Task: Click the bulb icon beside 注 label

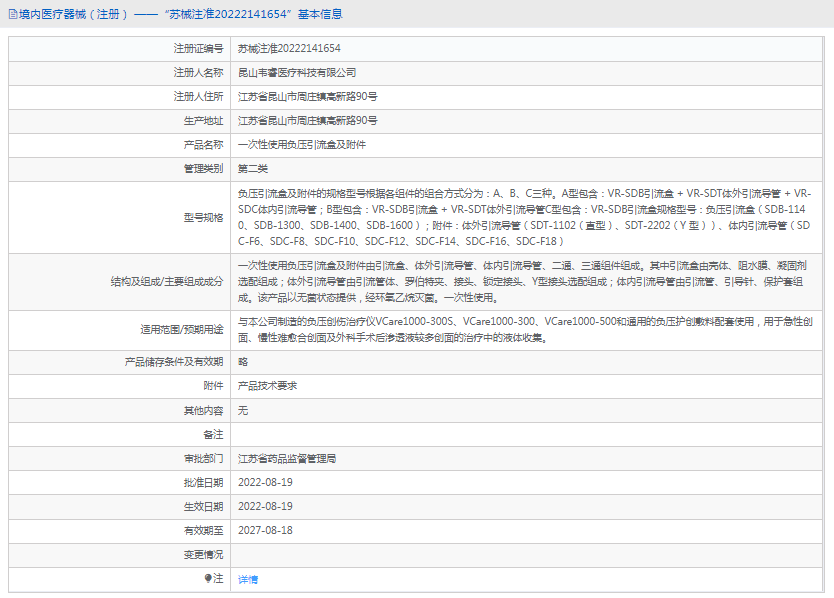Action: point(208,578)
